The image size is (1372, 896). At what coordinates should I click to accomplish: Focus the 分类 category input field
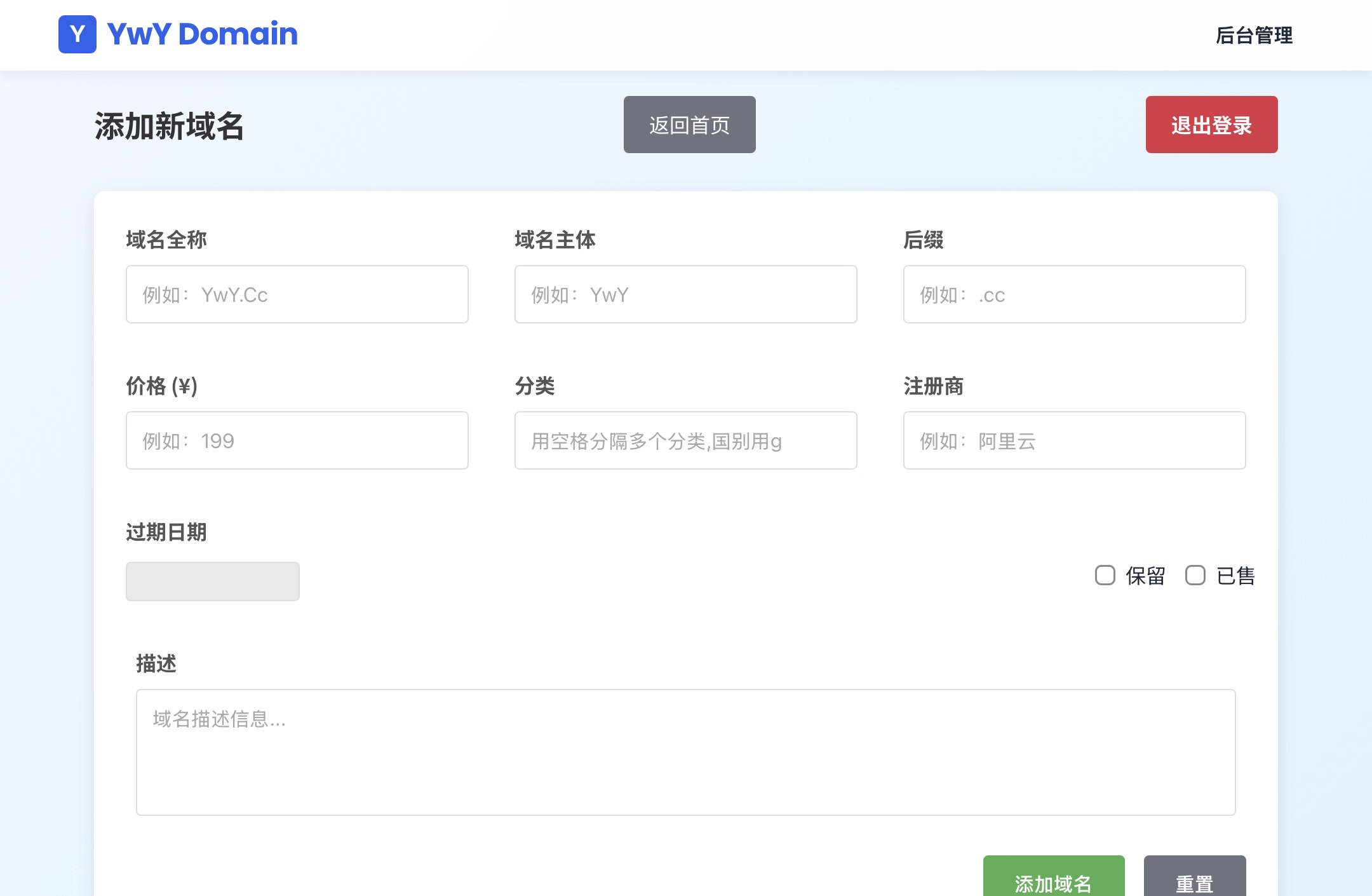(685, 440)
